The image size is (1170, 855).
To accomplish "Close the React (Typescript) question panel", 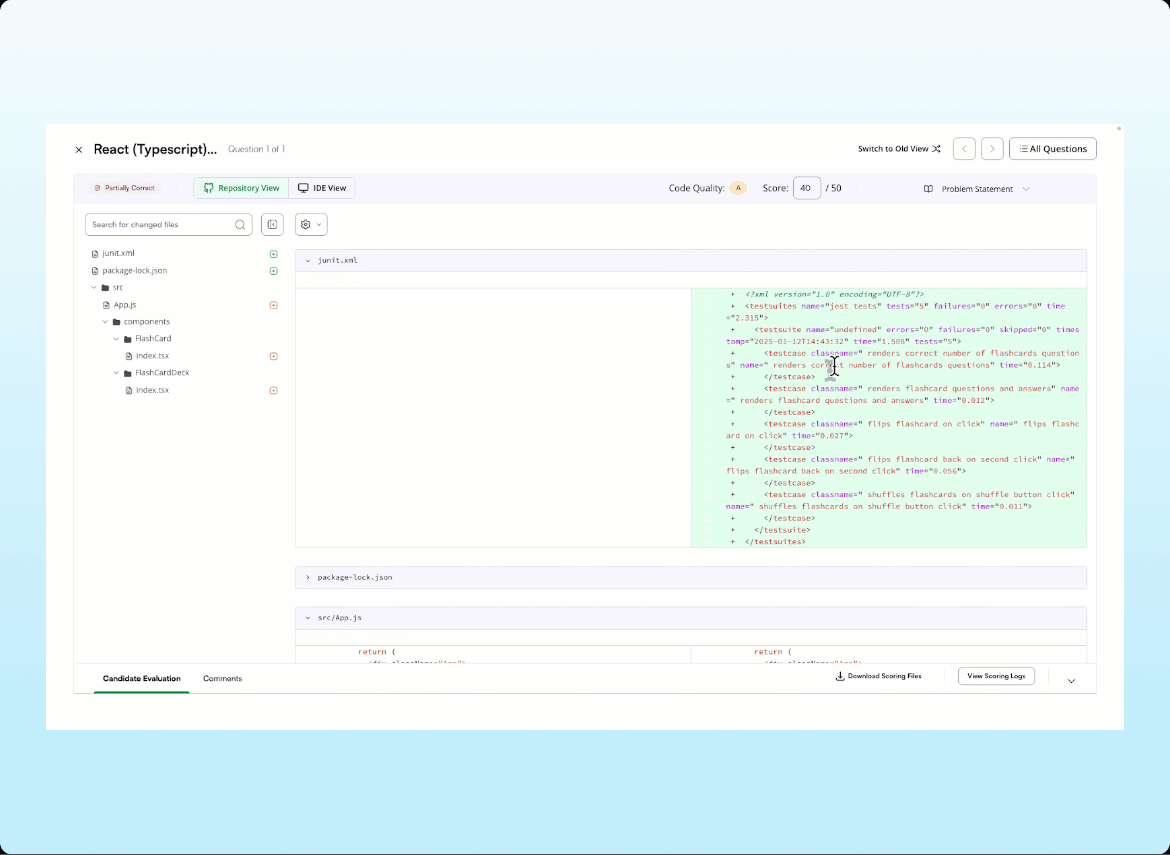I will click(78, 150).
